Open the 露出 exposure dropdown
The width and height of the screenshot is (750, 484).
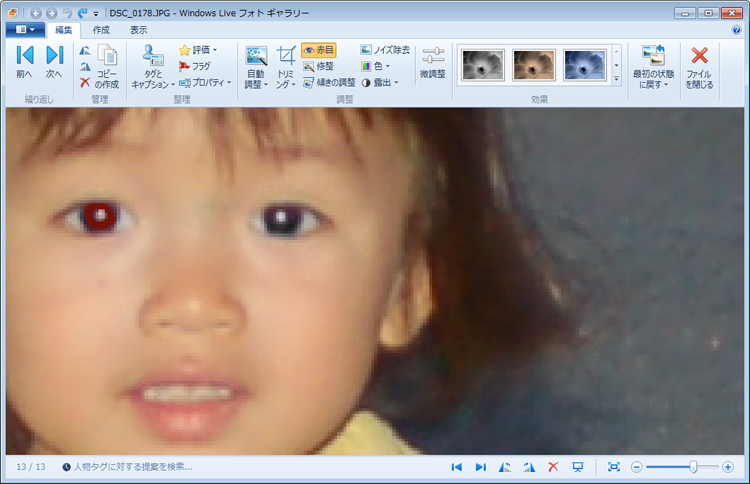pos(380,83)
